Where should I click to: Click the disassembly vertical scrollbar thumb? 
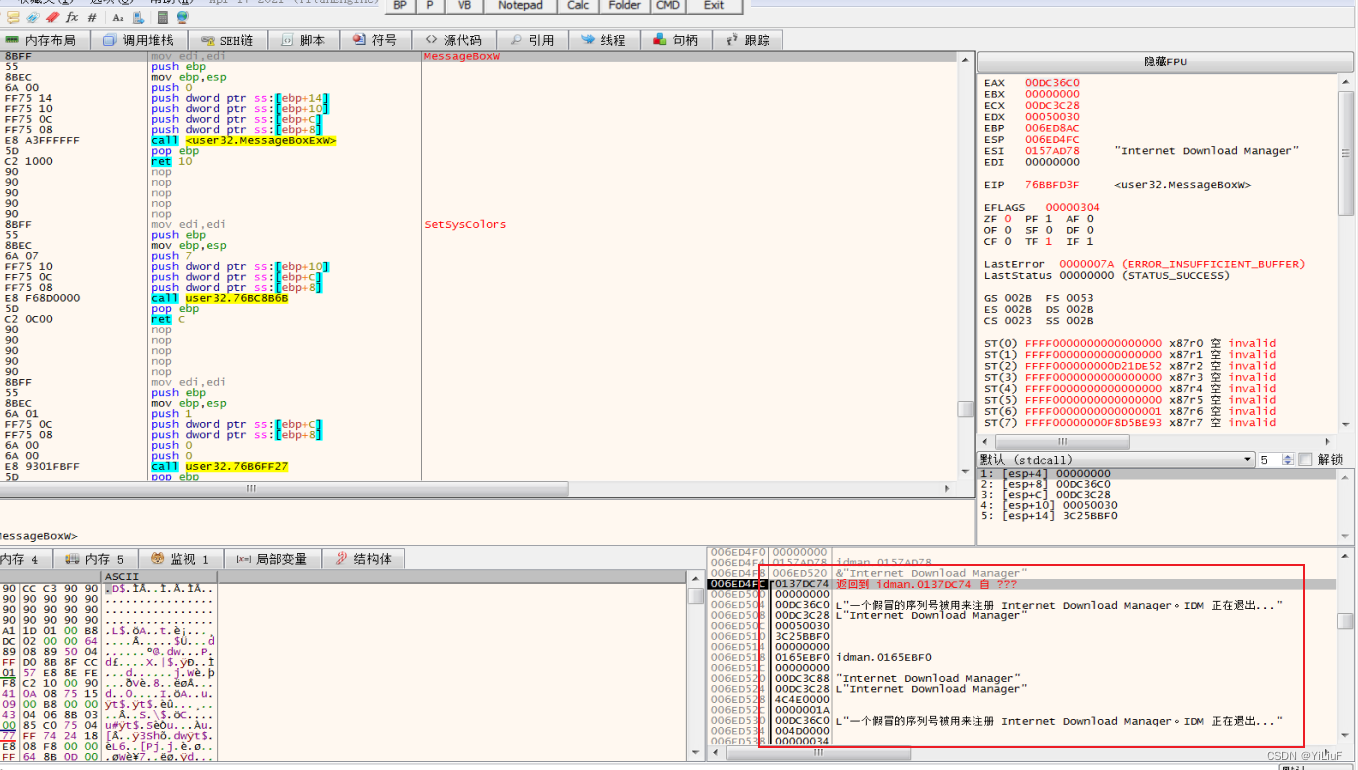pos(965,408)
